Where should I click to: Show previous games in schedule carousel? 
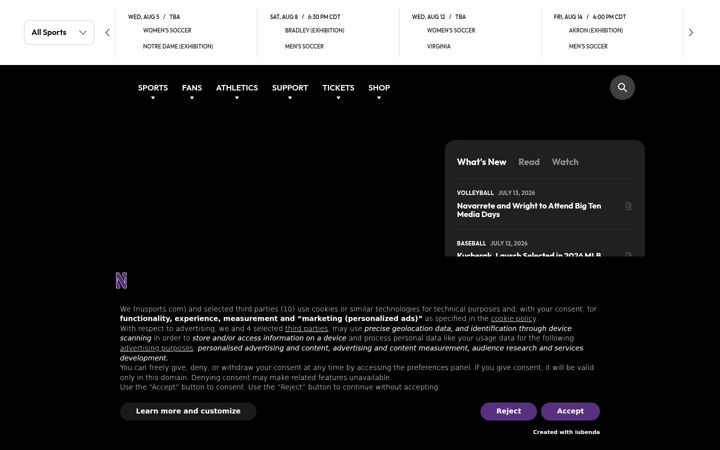point(107,33)
